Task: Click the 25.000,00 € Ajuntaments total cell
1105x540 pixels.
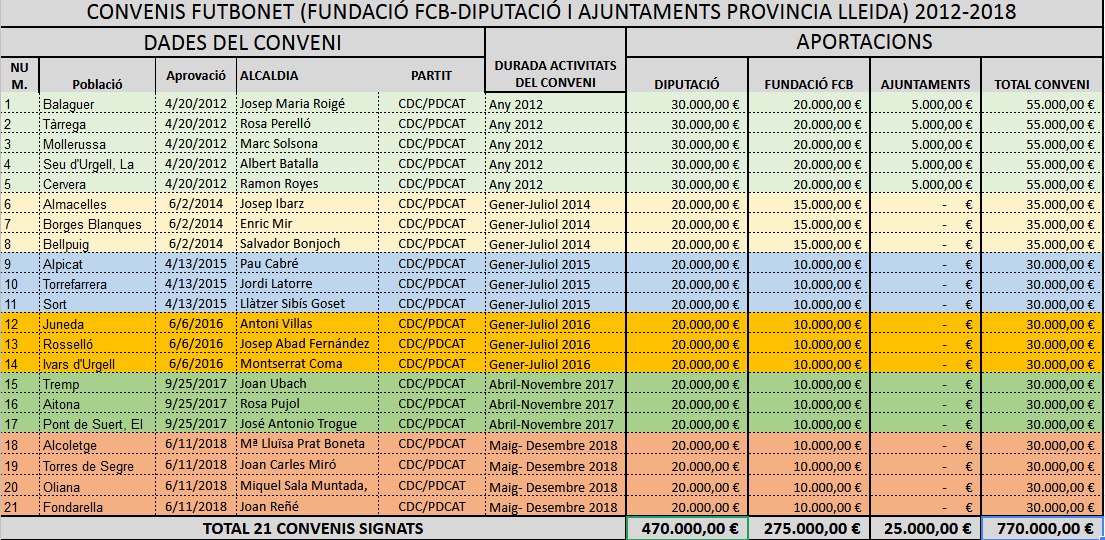Action: 925,528
